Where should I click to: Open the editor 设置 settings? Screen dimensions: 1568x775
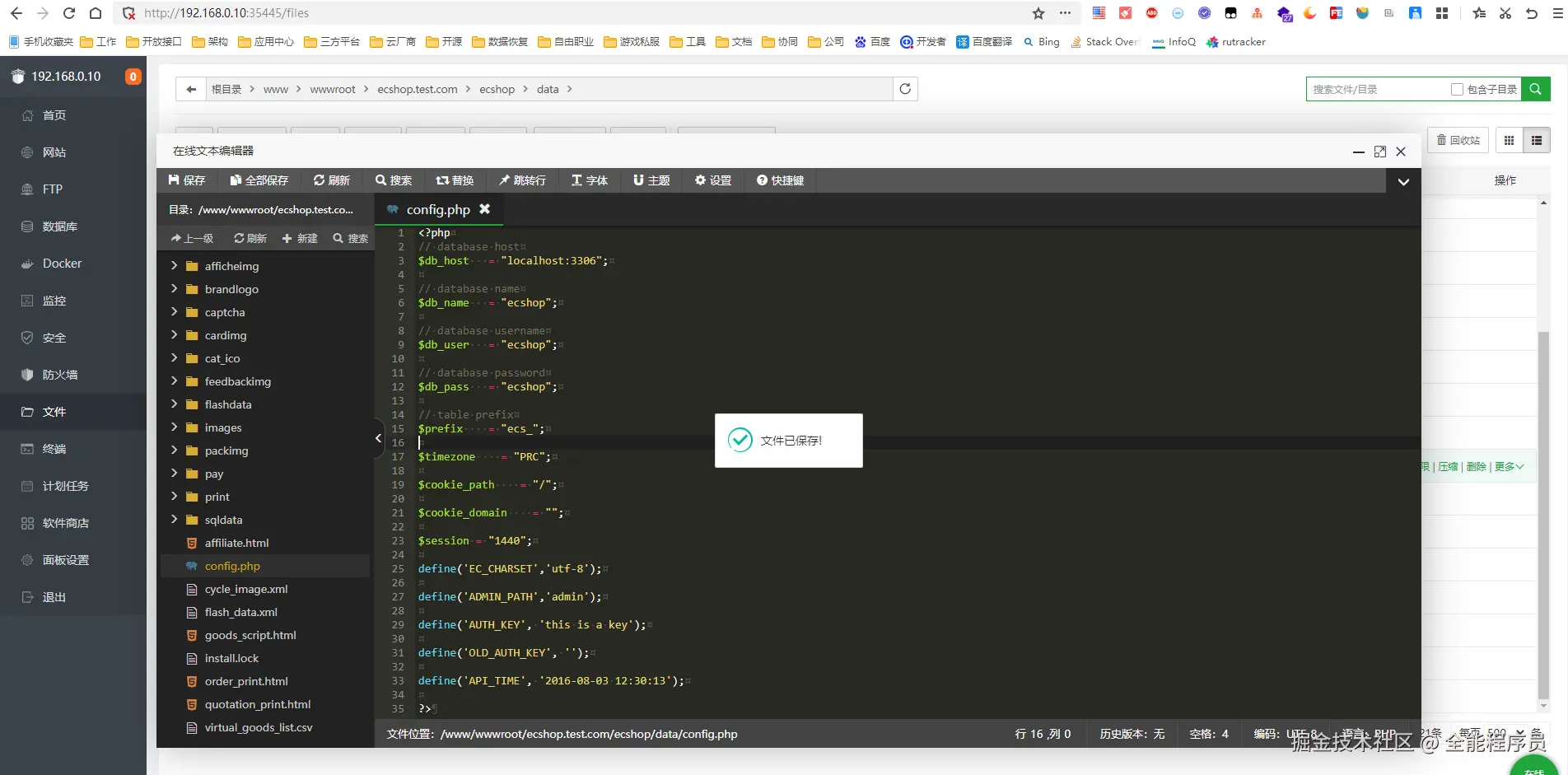coord(713,180)
